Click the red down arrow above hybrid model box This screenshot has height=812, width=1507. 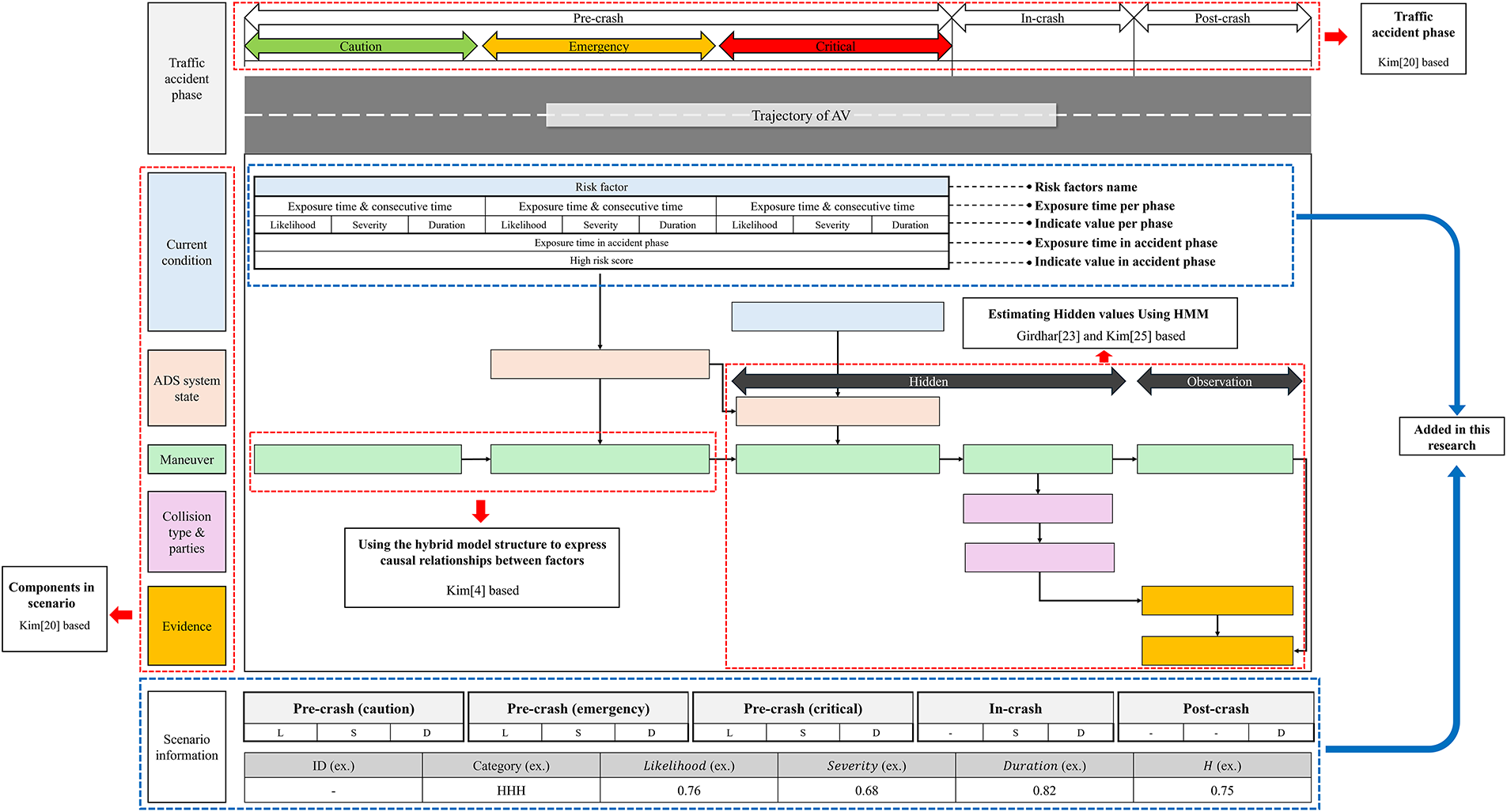point(480,511)
